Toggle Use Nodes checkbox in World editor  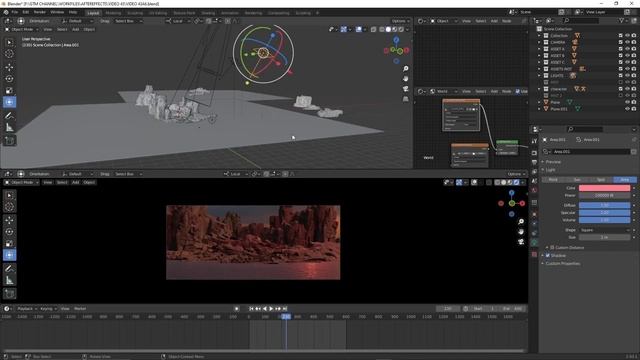click(x=518, y=91)
